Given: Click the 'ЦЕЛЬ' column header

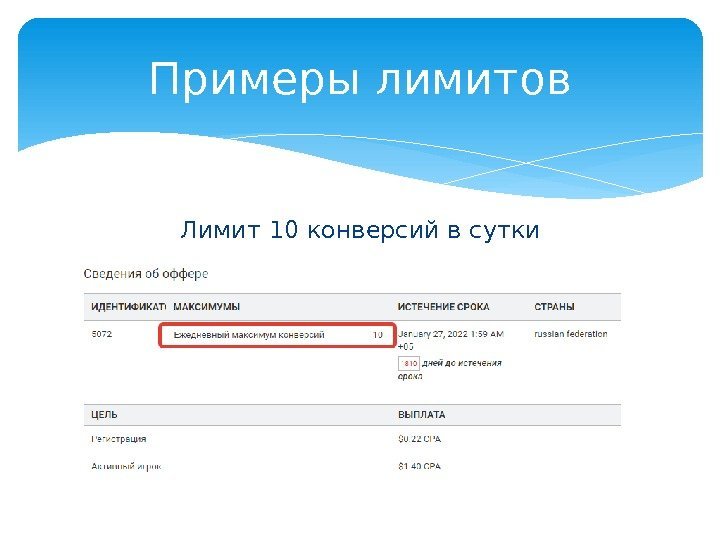Looking at the screenshot, I should [x=104, y=415].
